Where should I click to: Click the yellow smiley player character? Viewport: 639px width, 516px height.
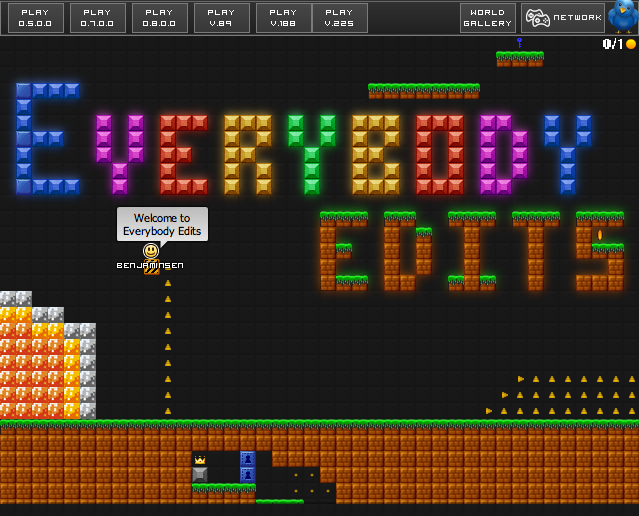pos(151,251)
